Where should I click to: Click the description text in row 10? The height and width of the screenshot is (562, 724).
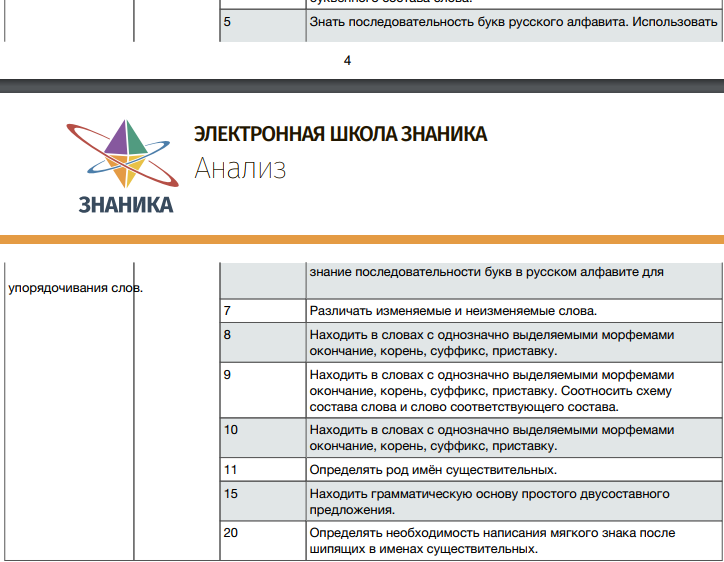[x=492, y=438]
